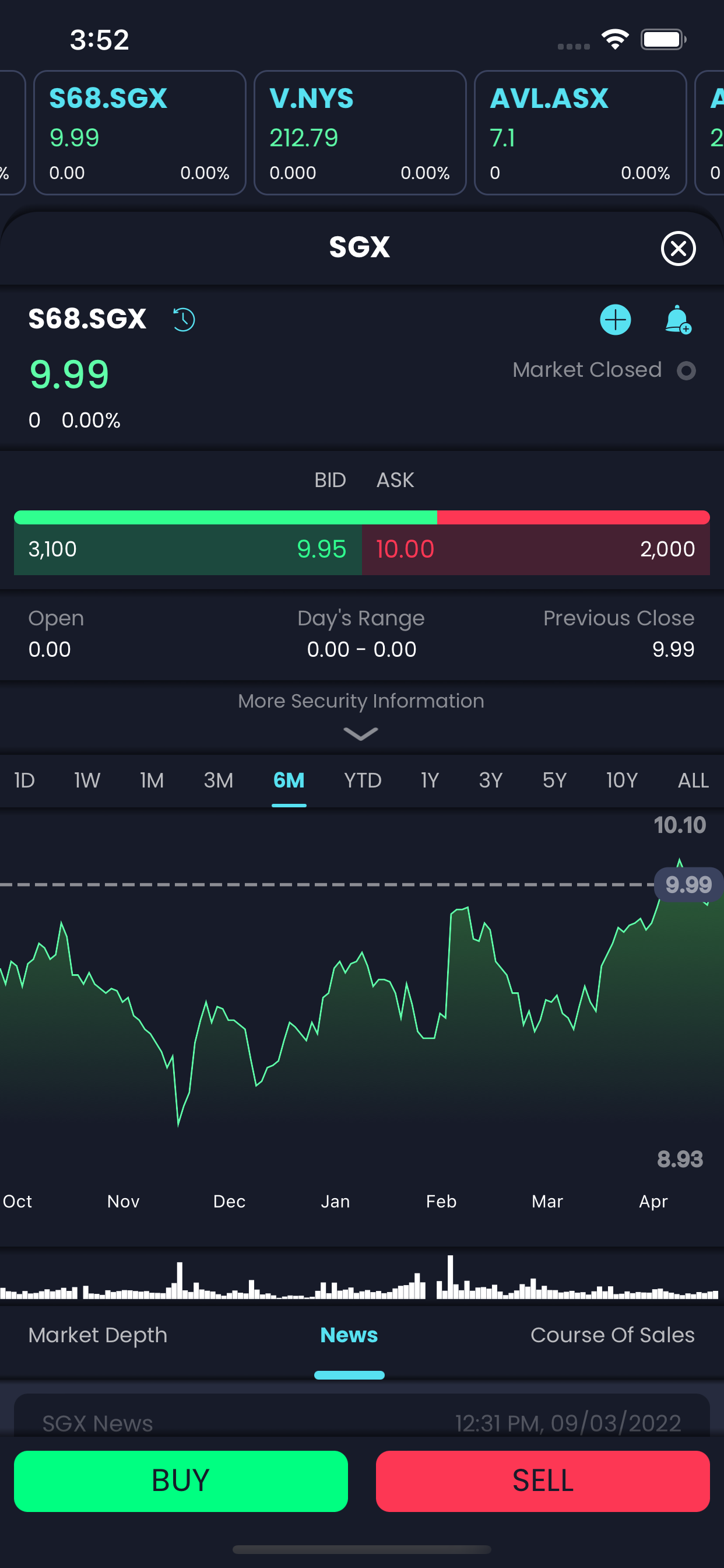Open the S68.SGX ticker card
724x1568 pixels.
click(x=139, y=132)
